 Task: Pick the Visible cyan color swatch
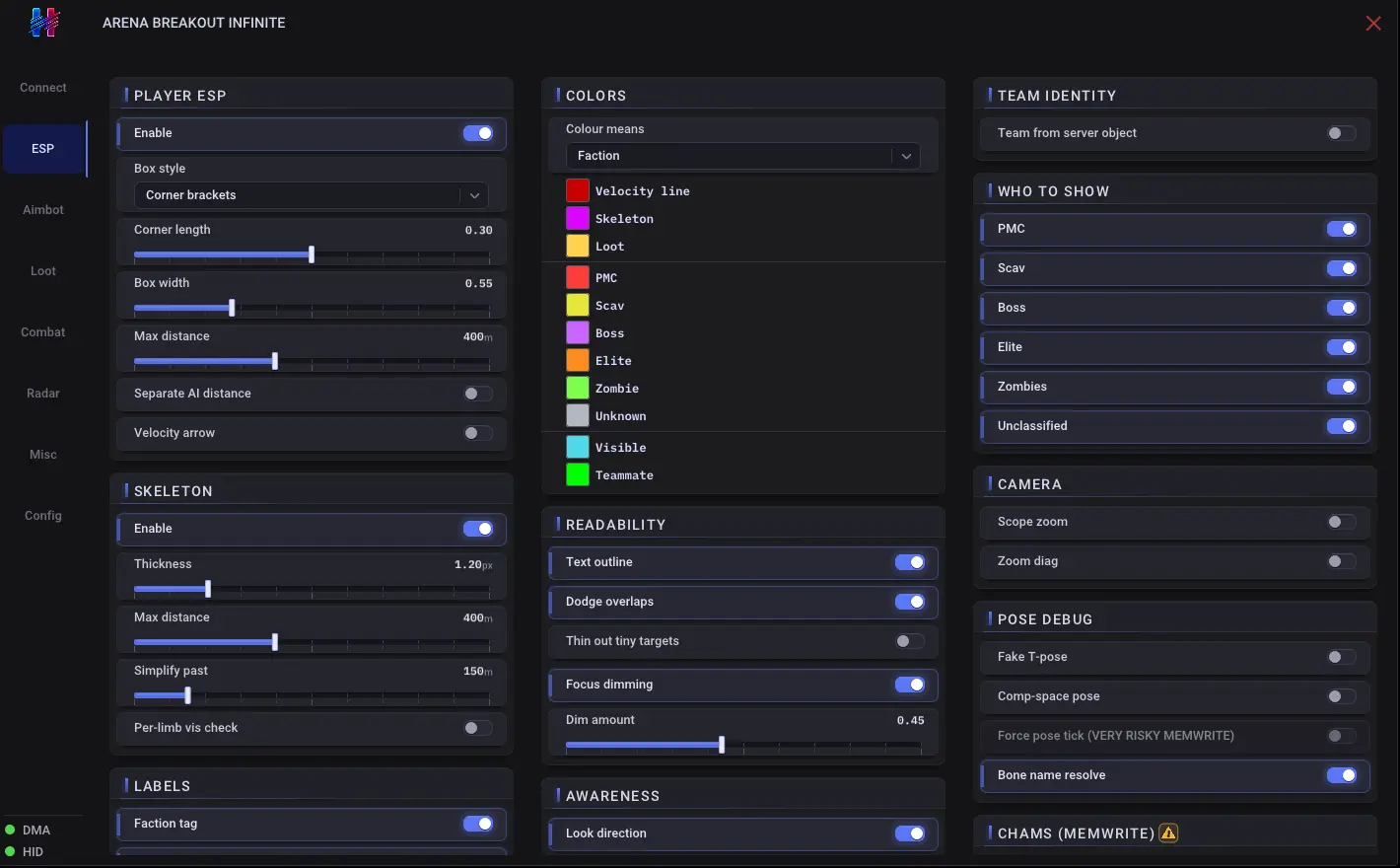click(x=578, y=447)
